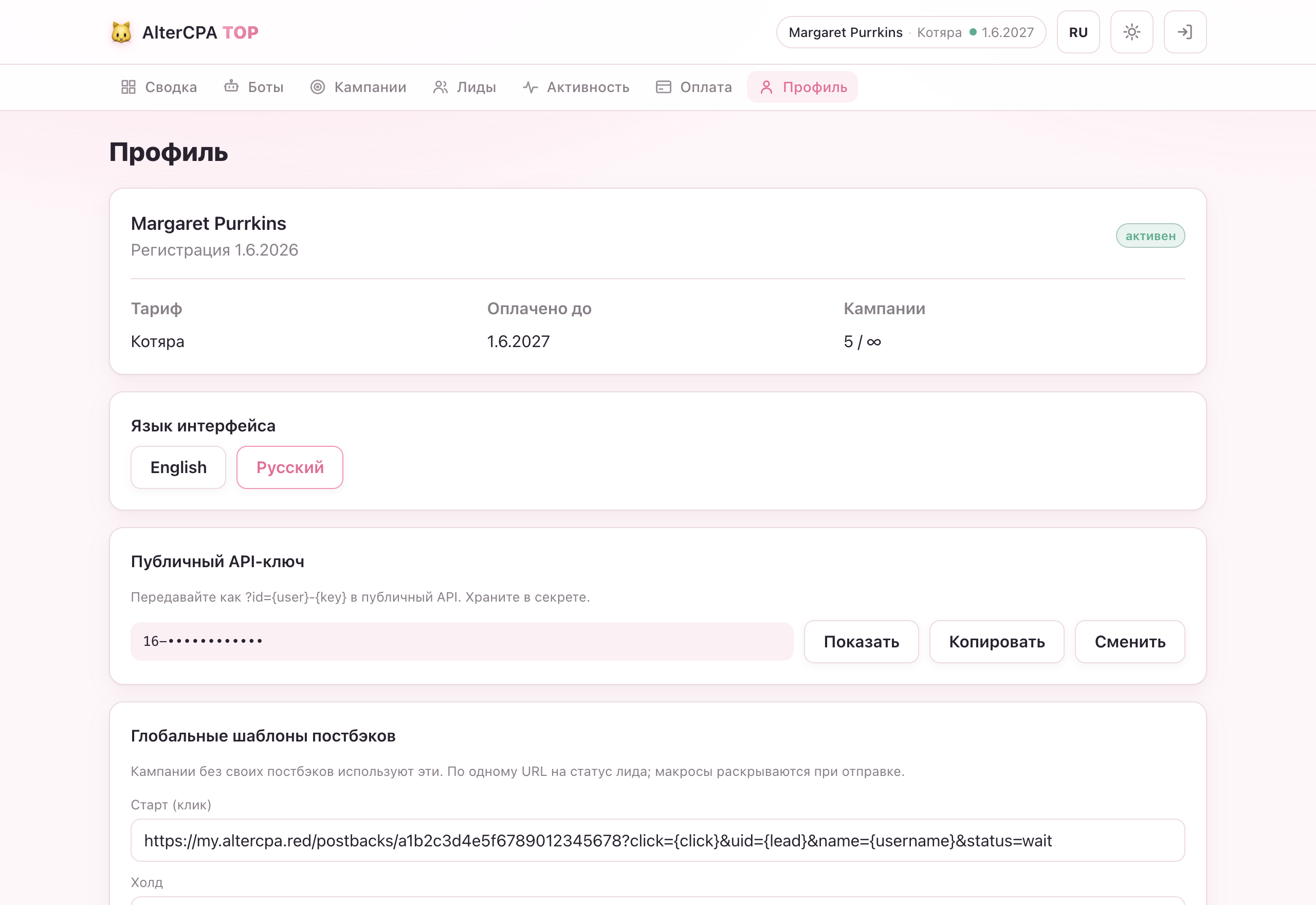Open the Активность tab
This screenshot has height=905, width=1316.
576,87
